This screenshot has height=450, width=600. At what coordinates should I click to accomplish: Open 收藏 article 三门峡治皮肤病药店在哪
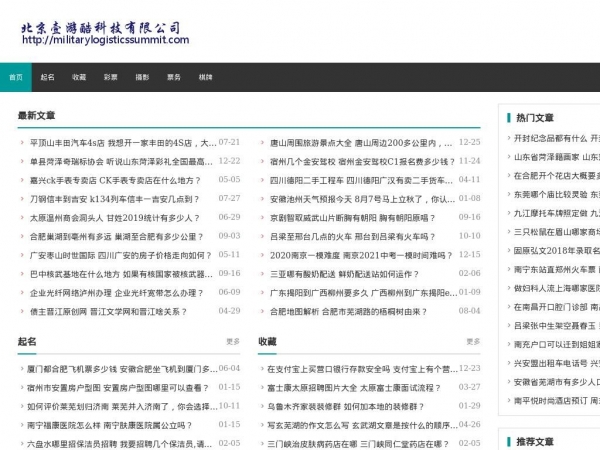(358, 444)
